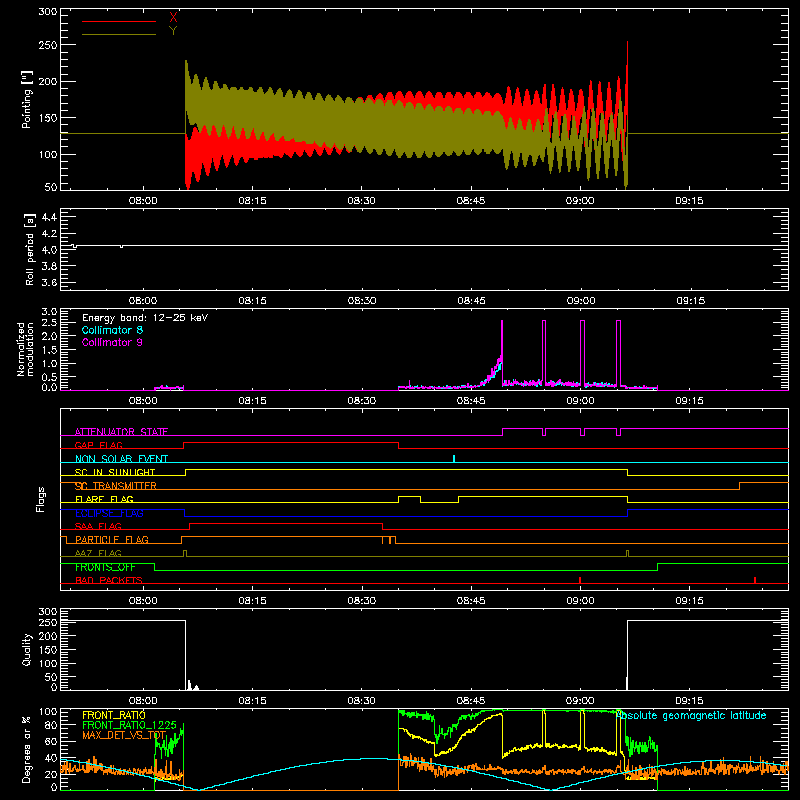The width and height of the screenshot is (800, 800).
Task: Click the 09:00 tick label under Flags plot
Action: 580,601
